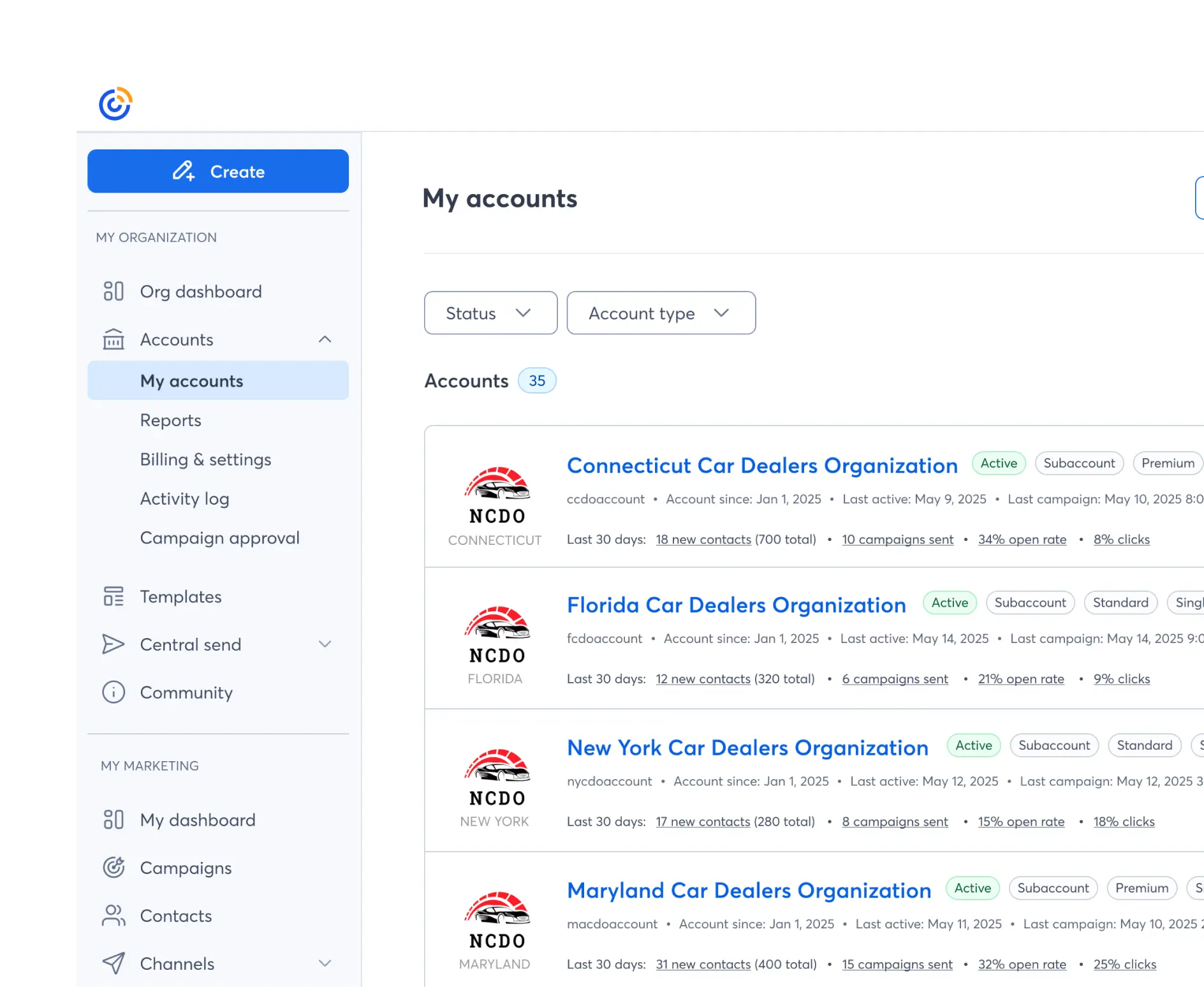Select My accounts in the sidebar

click(191, 380)
